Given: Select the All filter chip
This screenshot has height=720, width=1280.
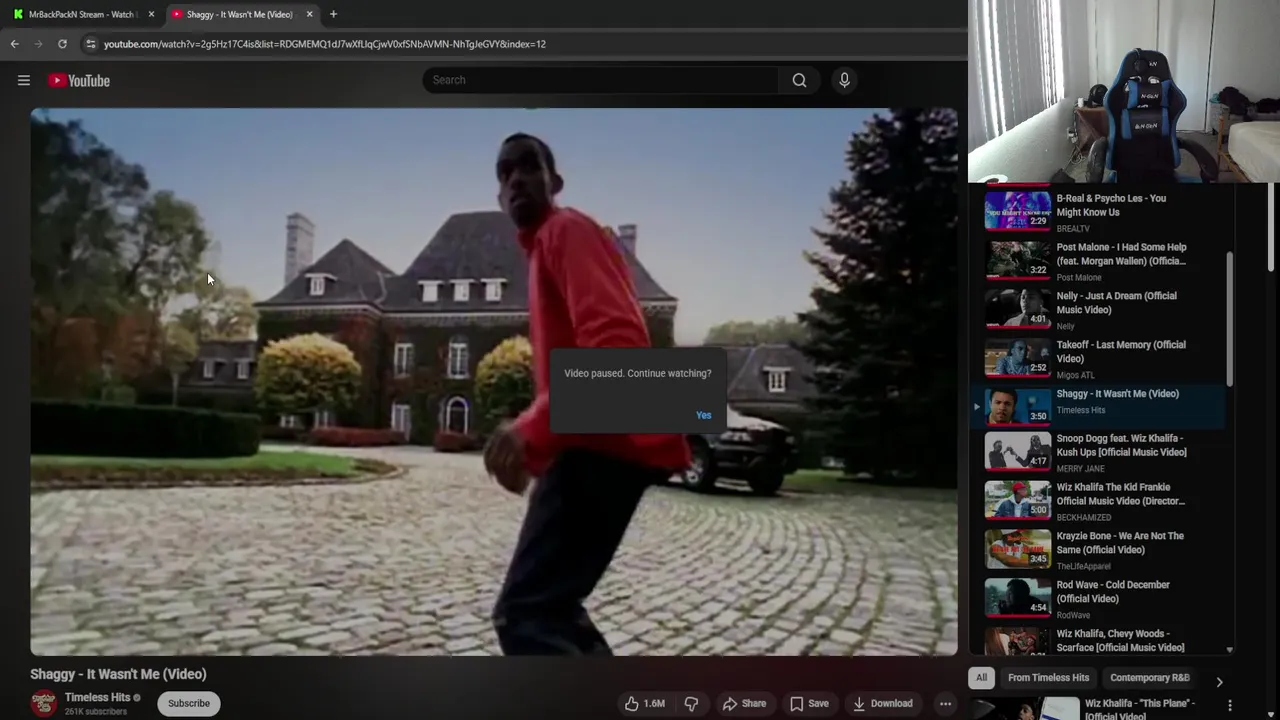Looking at the screenshot, I should (982, 678).
